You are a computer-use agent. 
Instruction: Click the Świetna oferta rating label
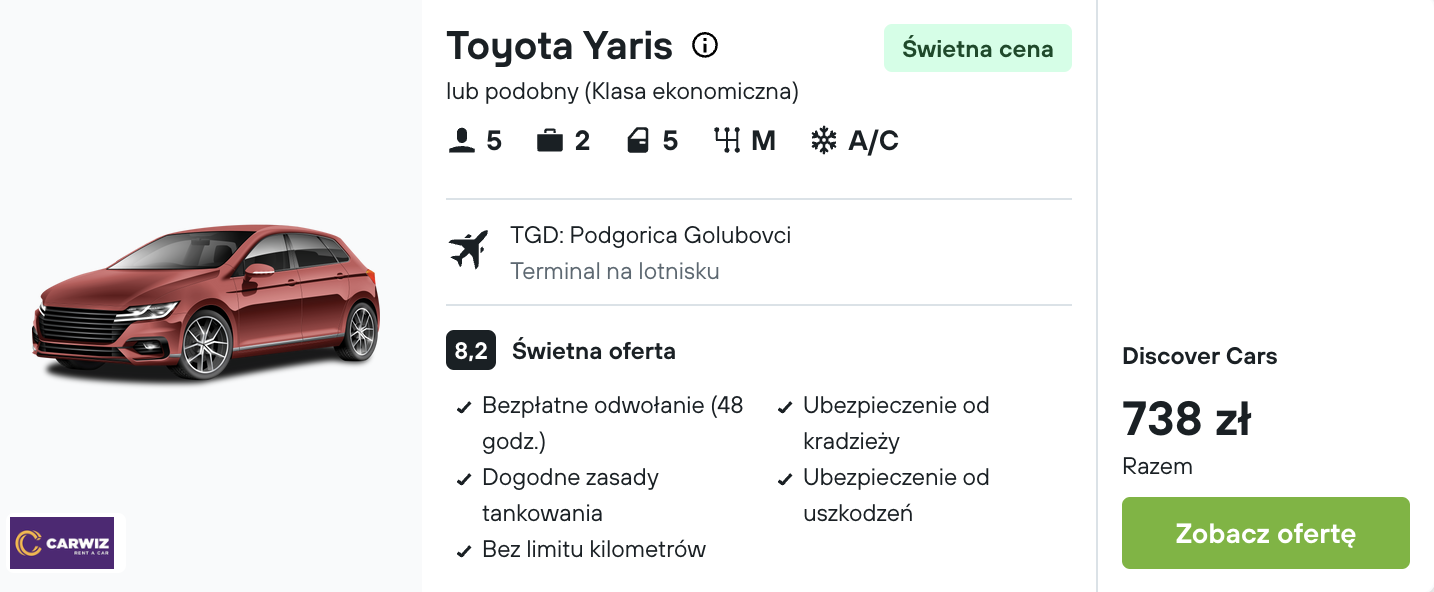[x=594, y=351]
